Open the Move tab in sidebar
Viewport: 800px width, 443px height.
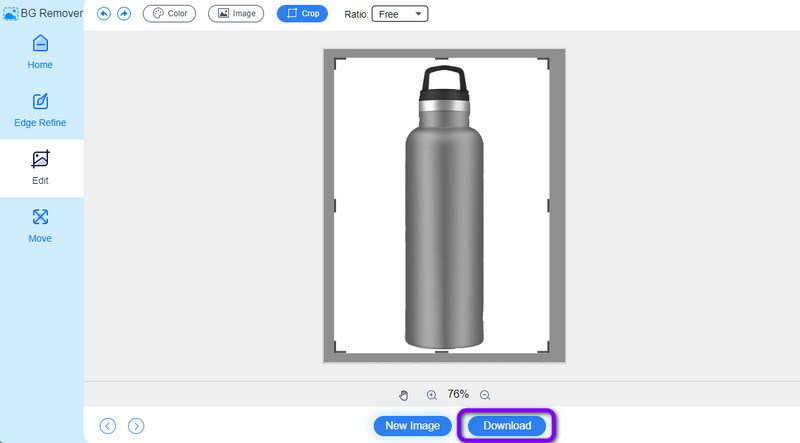(41, 226)
